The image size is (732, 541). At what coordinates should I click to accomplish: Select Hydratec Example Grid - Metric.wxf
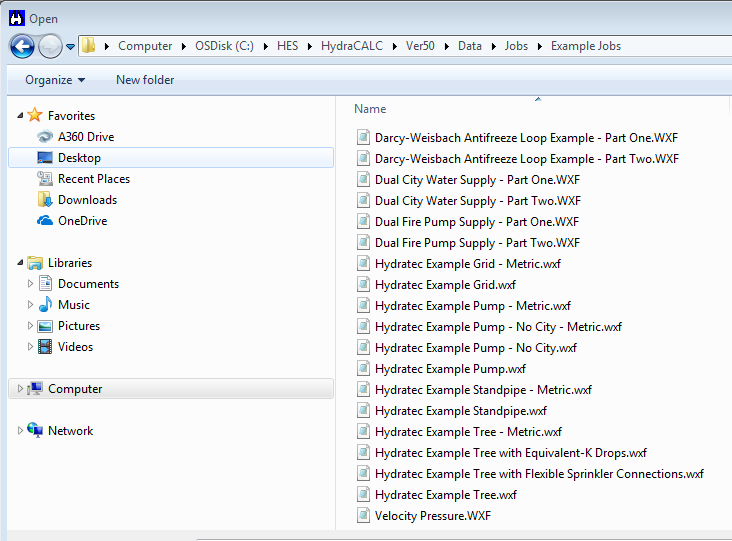(468, 264)
